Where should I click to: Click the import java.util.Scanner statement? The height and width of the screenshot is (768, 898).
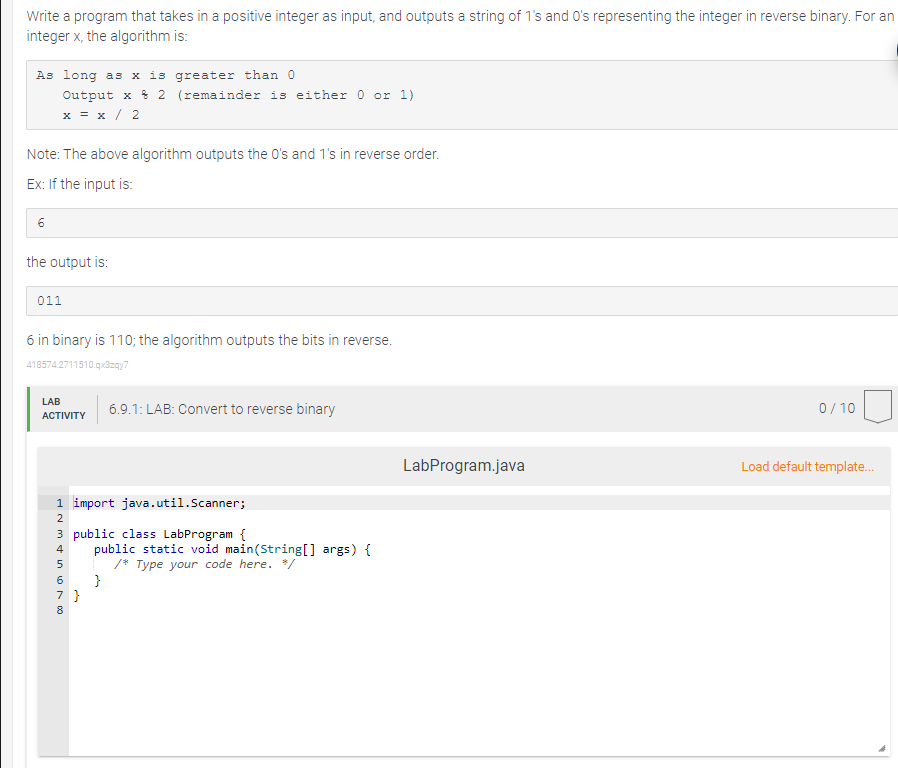point(157,502)
